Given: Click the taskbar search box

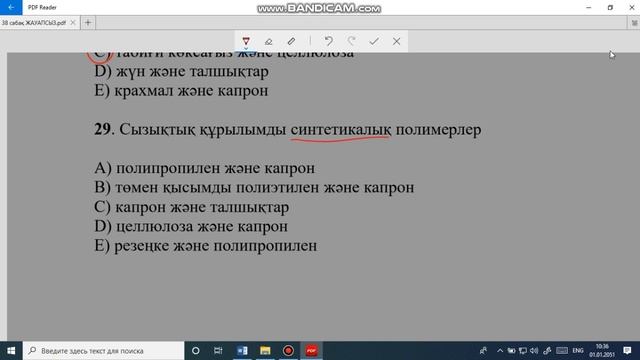Looking at the screenshot, I should tap(103, 351).
